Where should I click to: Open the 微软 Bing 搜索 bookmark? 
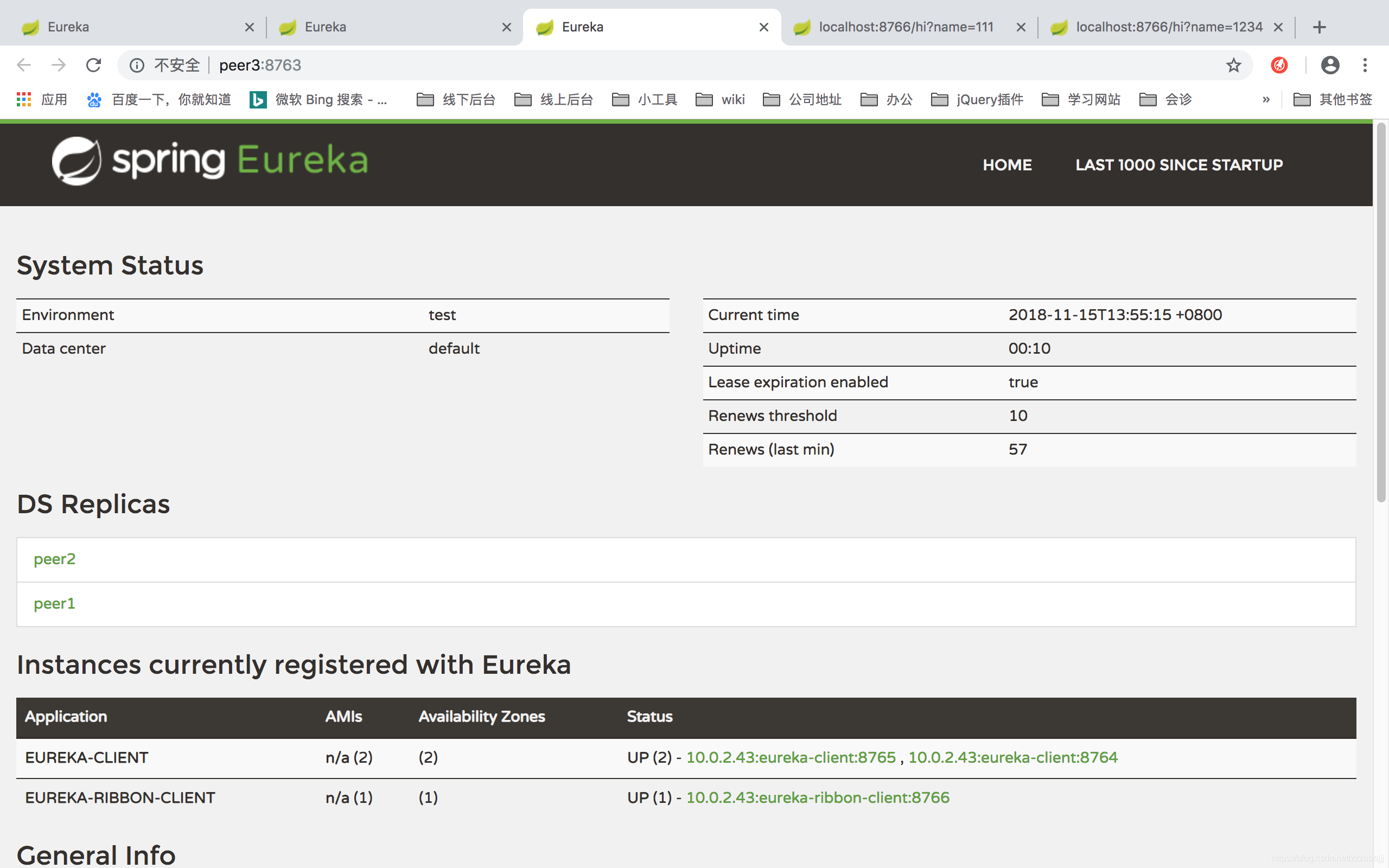(x=319, y=99)
